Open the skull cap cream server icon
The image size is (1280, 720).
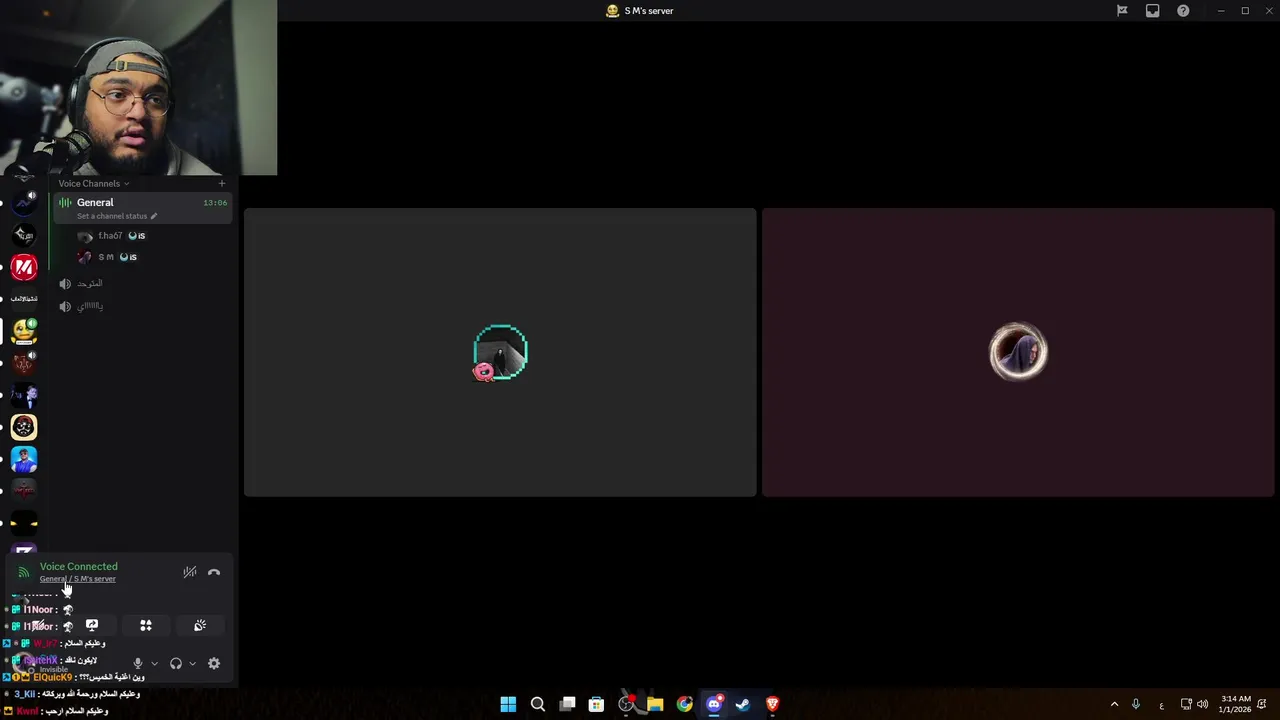(x=24, y=427)
